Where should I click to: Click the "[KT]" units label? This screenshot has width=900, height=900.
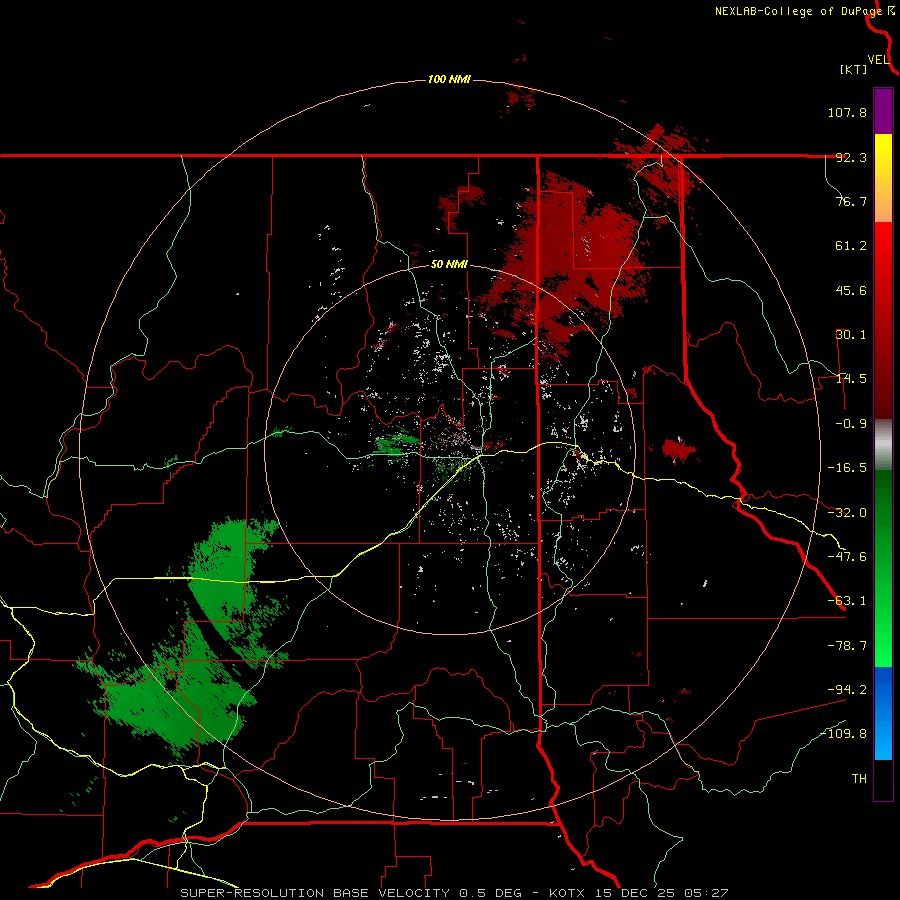pos(854,69)
